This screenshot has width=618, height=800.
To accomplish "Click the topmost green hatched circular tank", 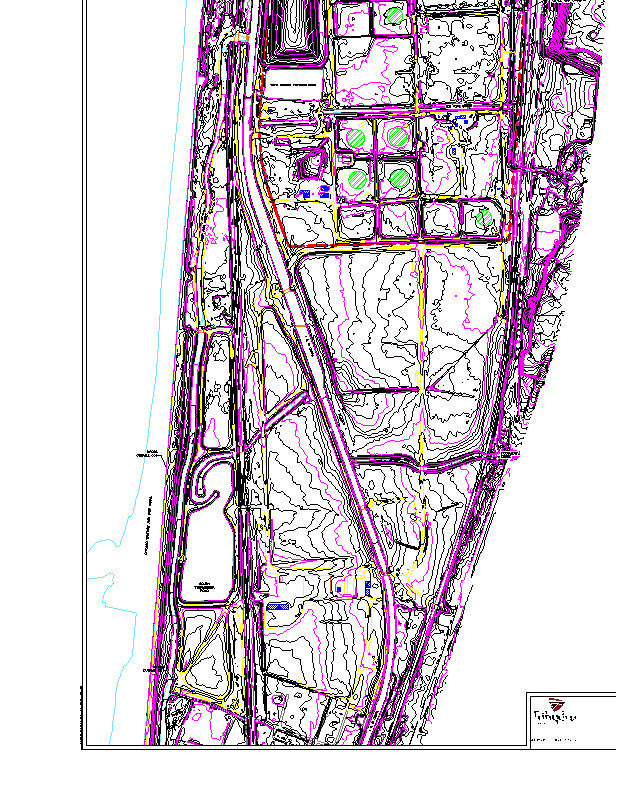I will [x=395, y=14].
